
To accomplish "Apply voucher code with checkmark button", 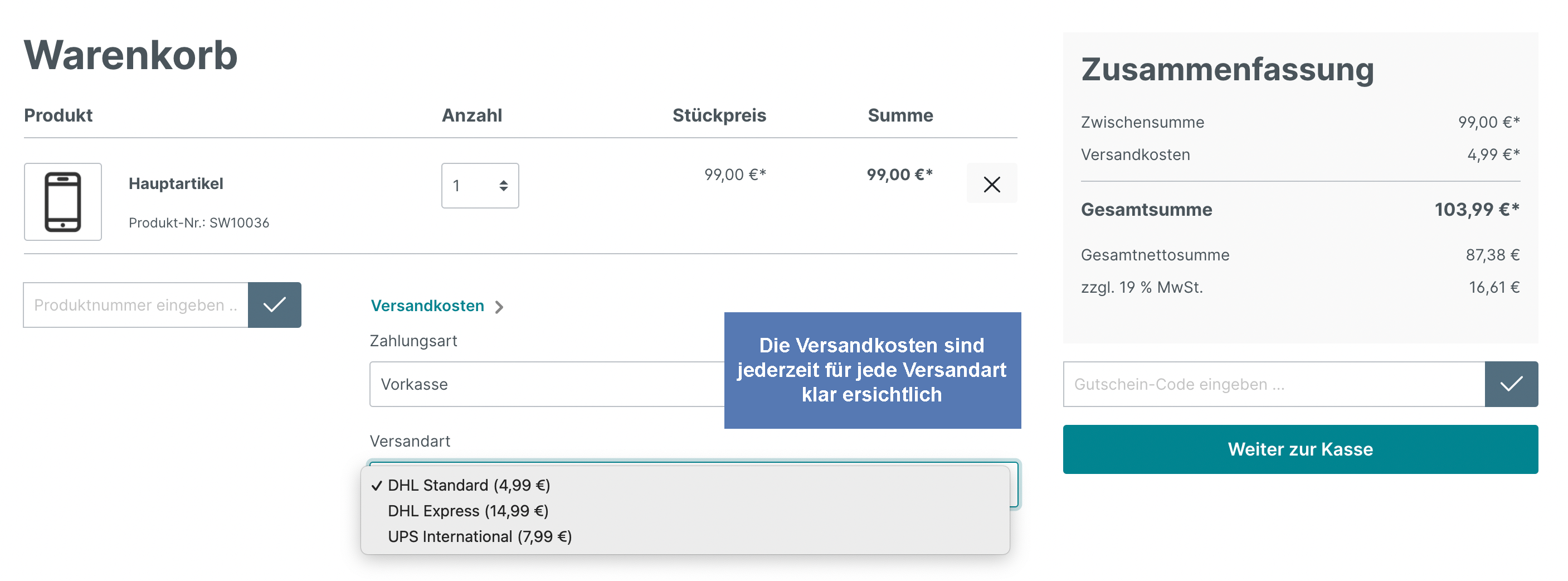I will click(1511, 384).
